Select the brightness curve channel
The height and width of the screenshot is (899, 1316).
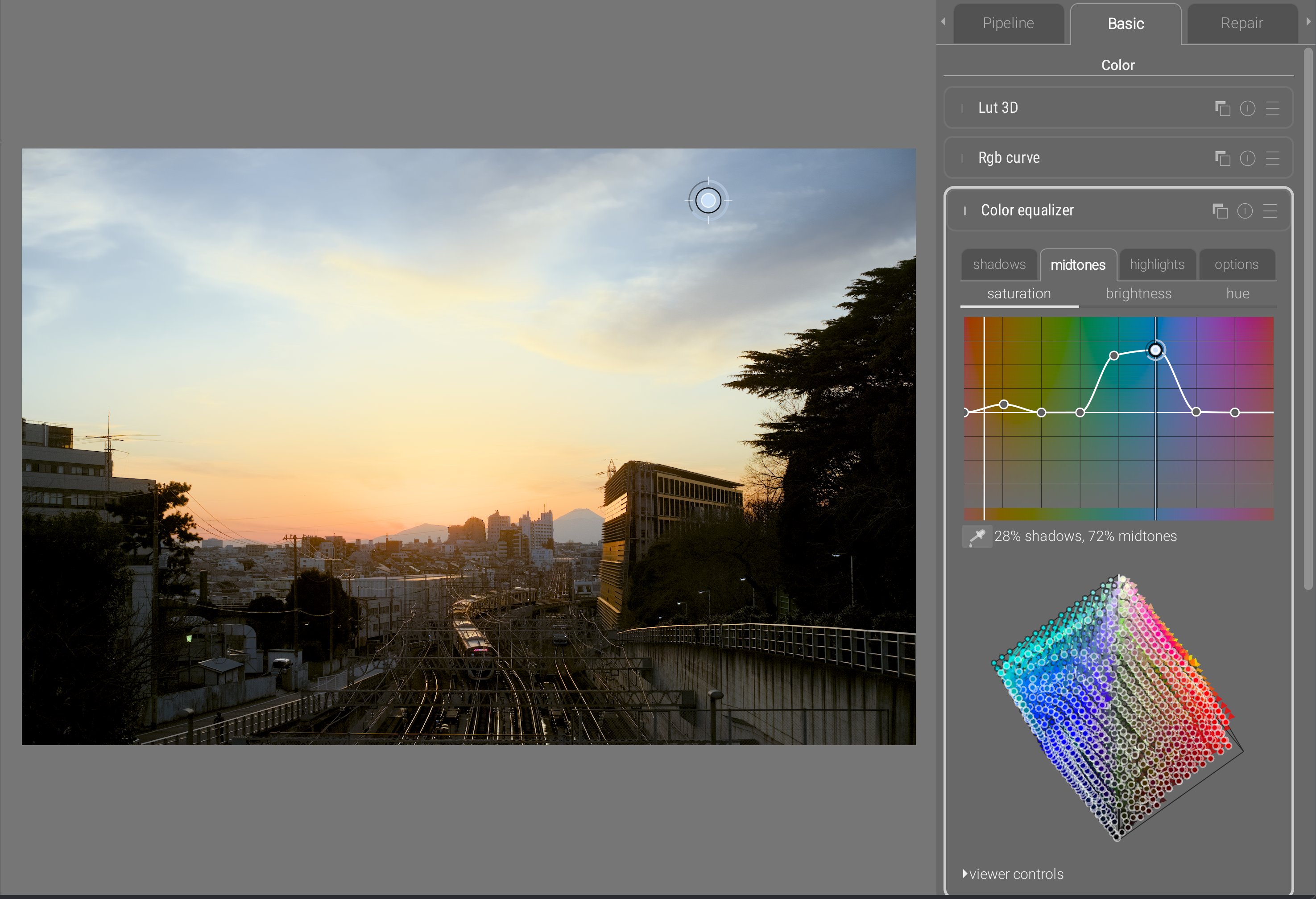pos(1138,293)
